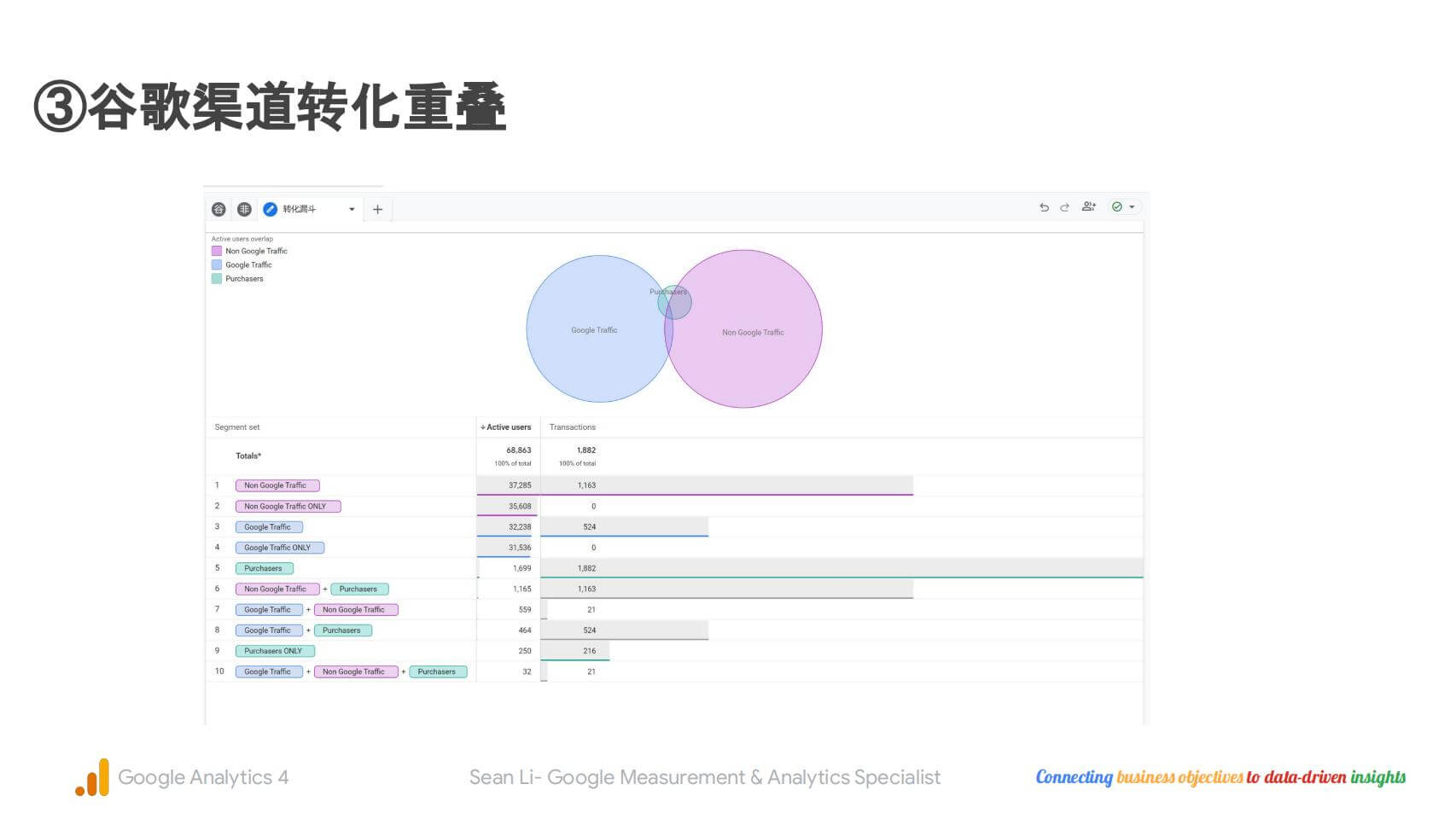The height and width of the screenshot is (819, 1456).
Task: Click the Google Analytics 4 logo
Action: click(92, 777)
